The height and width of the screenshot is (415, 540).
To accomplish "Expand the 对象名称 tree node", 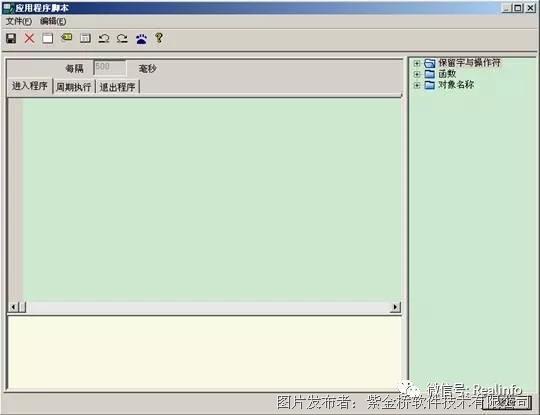I will pos(417,85).
